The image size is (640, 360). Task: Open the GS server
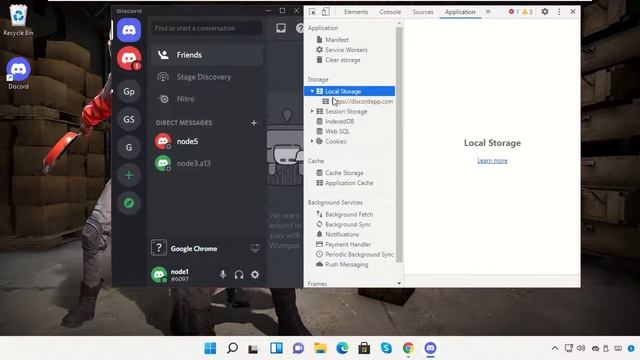click(129, 119)
